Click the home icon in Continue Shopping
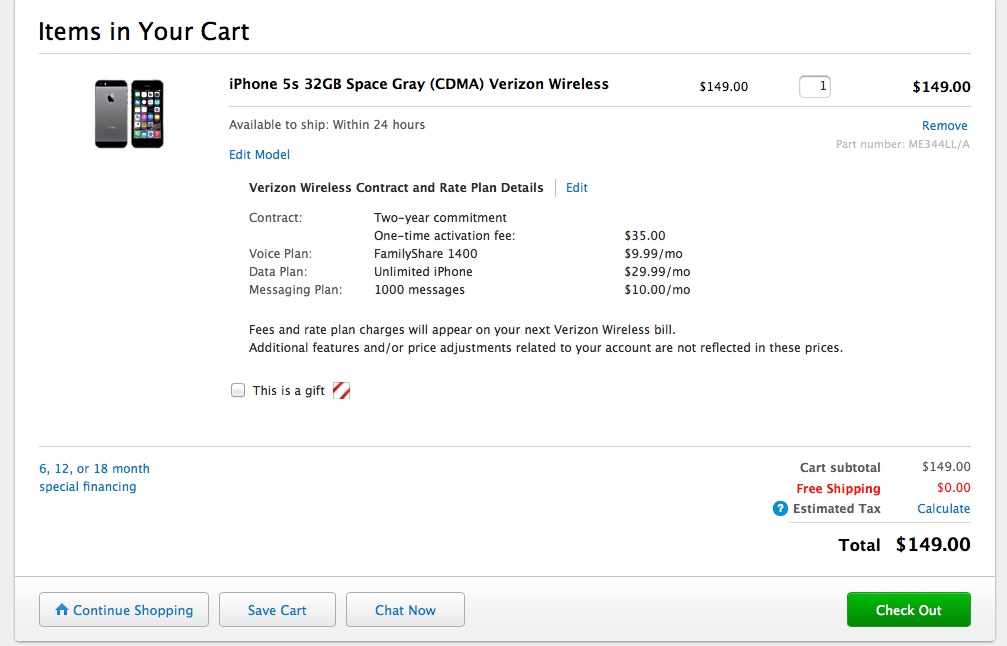This screenshot has width=1007, height=646. (62, 610)
